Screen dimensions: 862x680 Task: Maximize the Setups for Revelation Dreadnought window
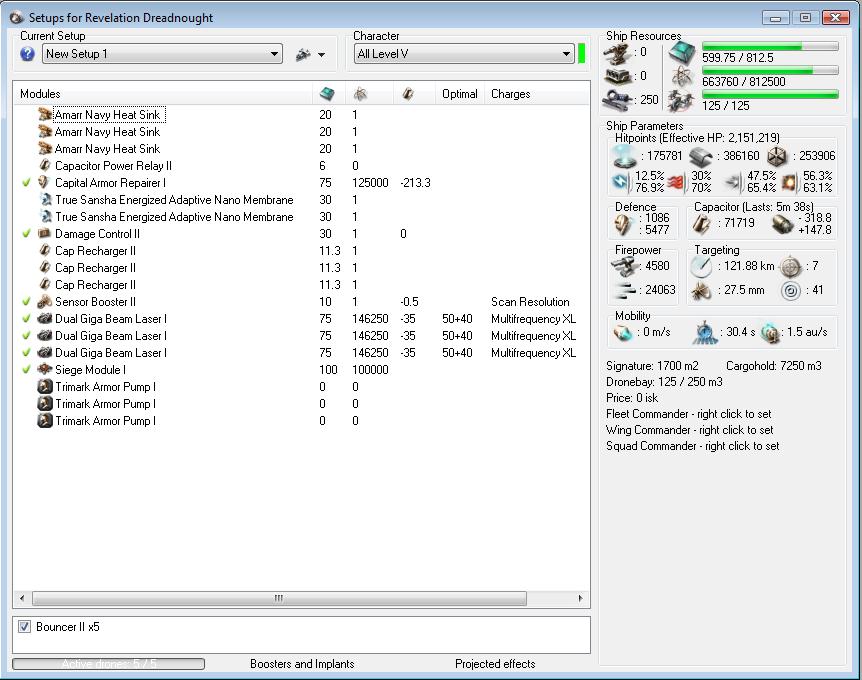click(x=805, y=18)
